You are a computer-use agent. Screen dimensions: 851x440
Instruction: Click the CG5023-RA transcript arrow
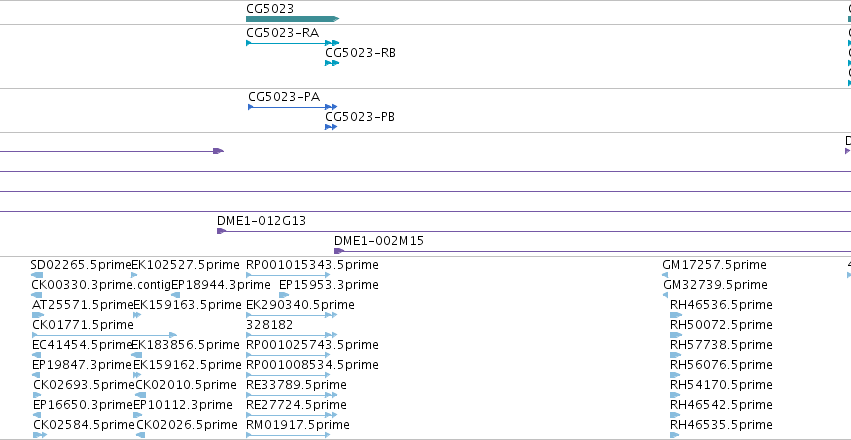(x=293, y=43)
